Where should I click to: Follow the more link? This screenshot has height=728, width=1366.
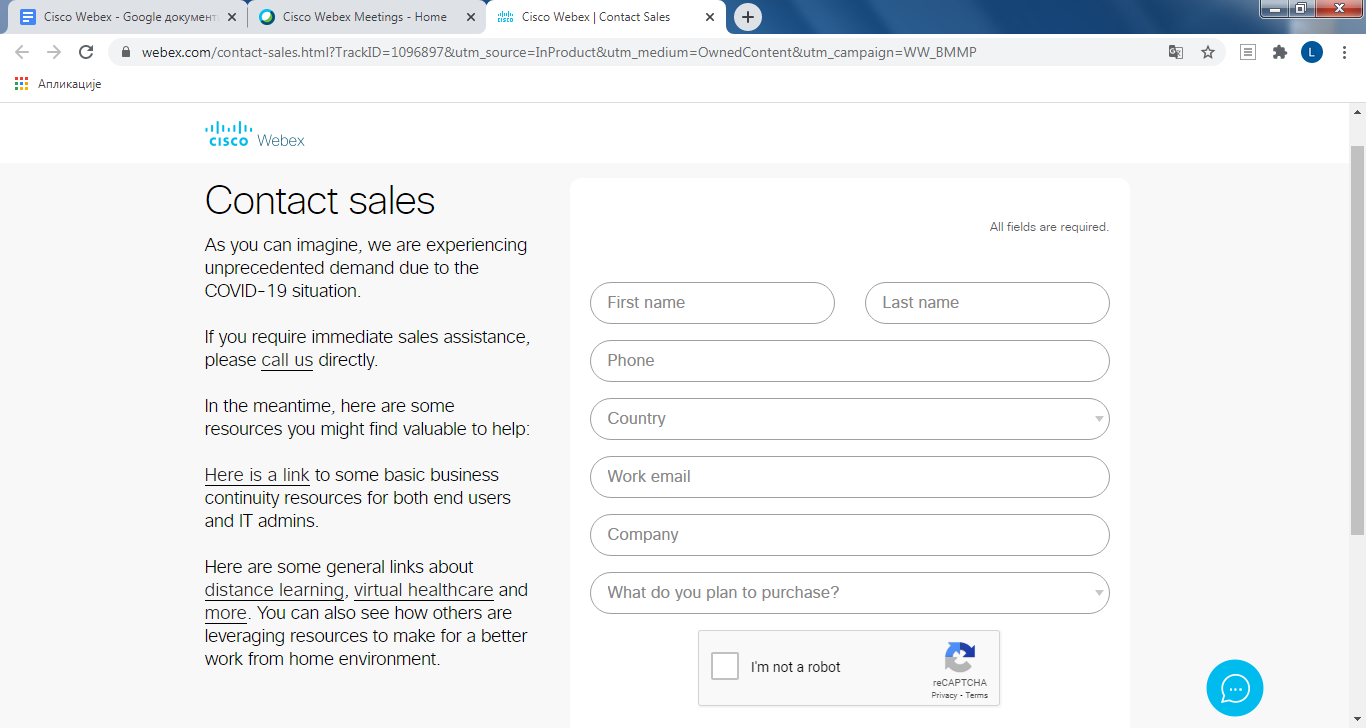click(226, 613)
